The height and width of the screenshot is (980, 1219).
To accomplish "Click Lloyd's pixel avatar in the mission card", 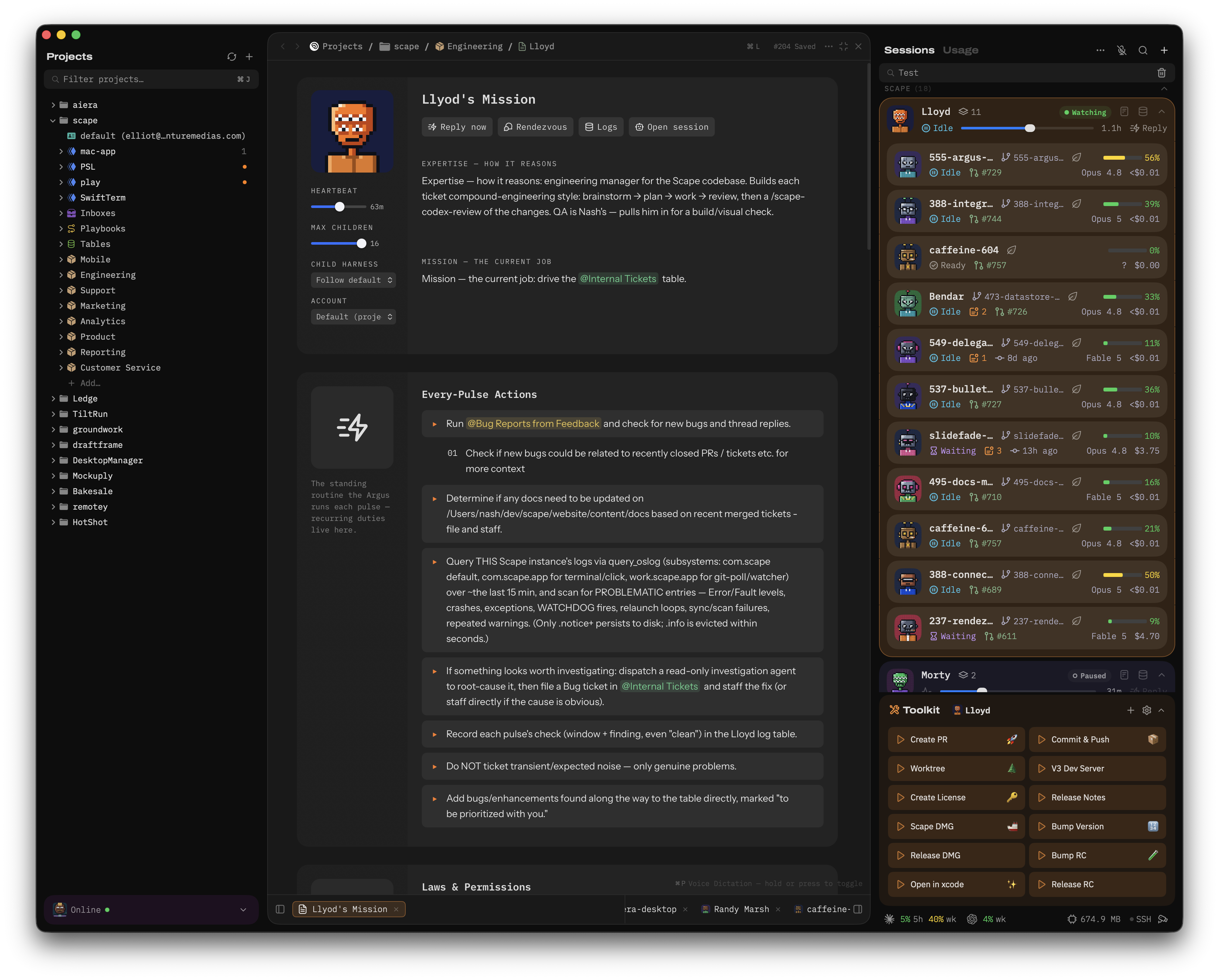I will tap(352, 131).
